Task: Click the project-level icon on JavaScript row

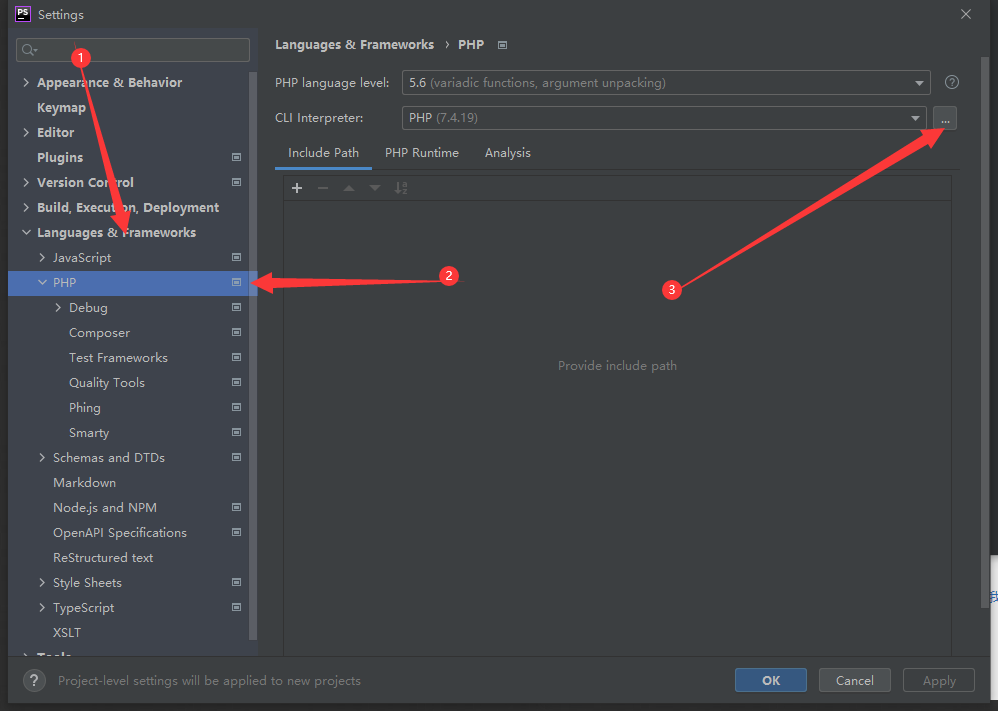Action: tap(236, 257)
